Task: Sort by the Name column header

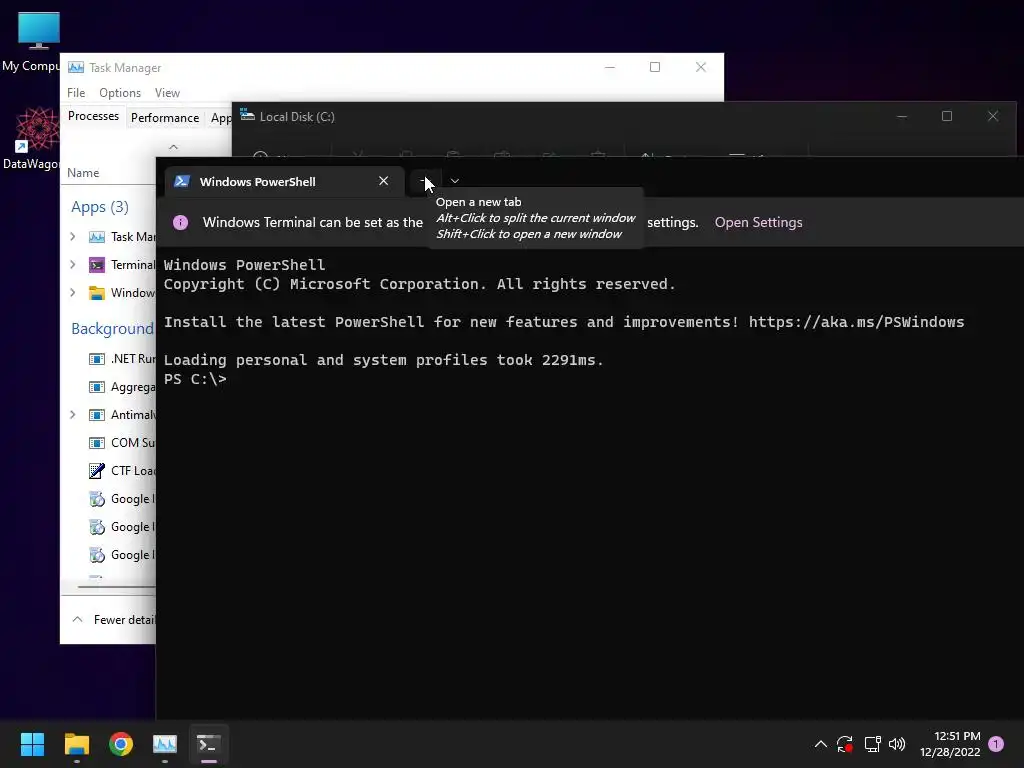Action: [83, 172]
